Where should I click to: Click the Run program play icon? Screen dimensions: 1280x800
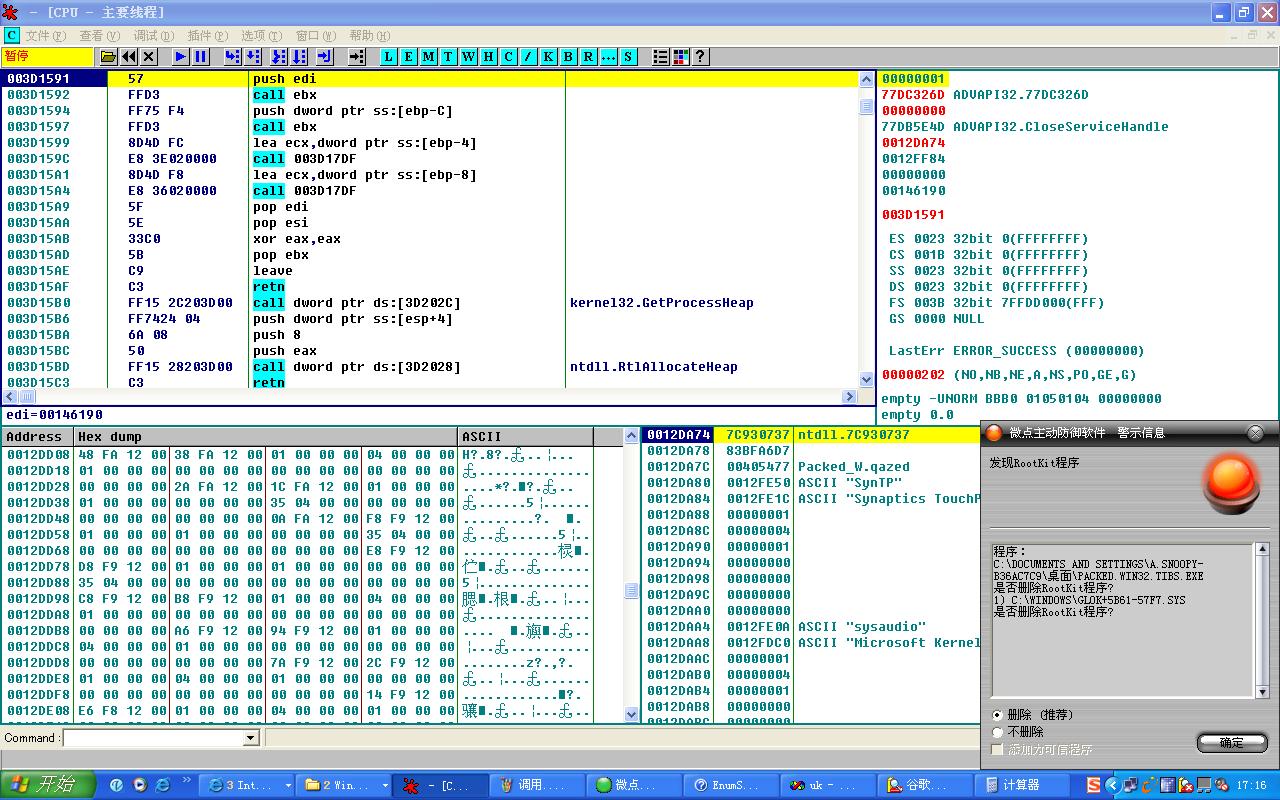click(x=180, y=57)
